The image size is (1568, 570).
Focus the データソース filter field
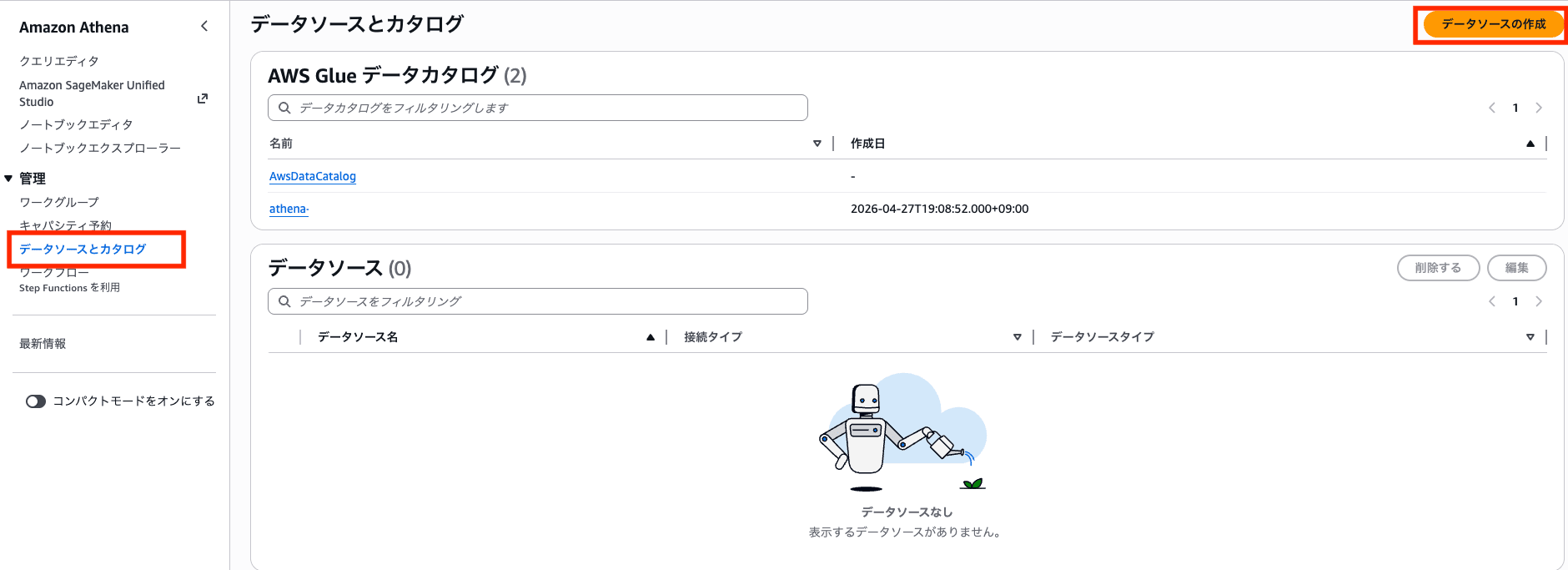[538, 301]
